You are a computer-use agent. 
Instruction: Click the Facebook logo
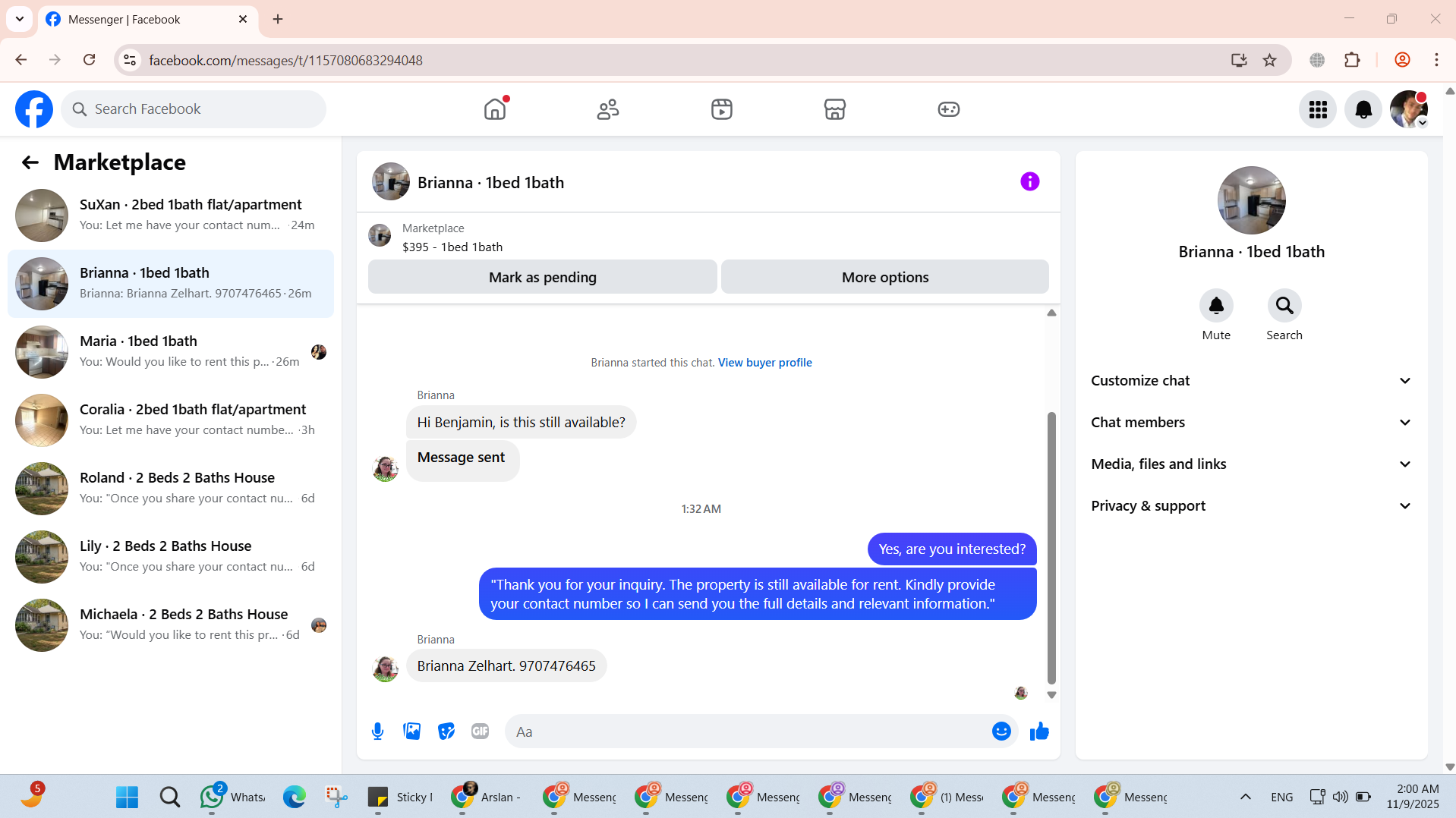click(34, 109)
